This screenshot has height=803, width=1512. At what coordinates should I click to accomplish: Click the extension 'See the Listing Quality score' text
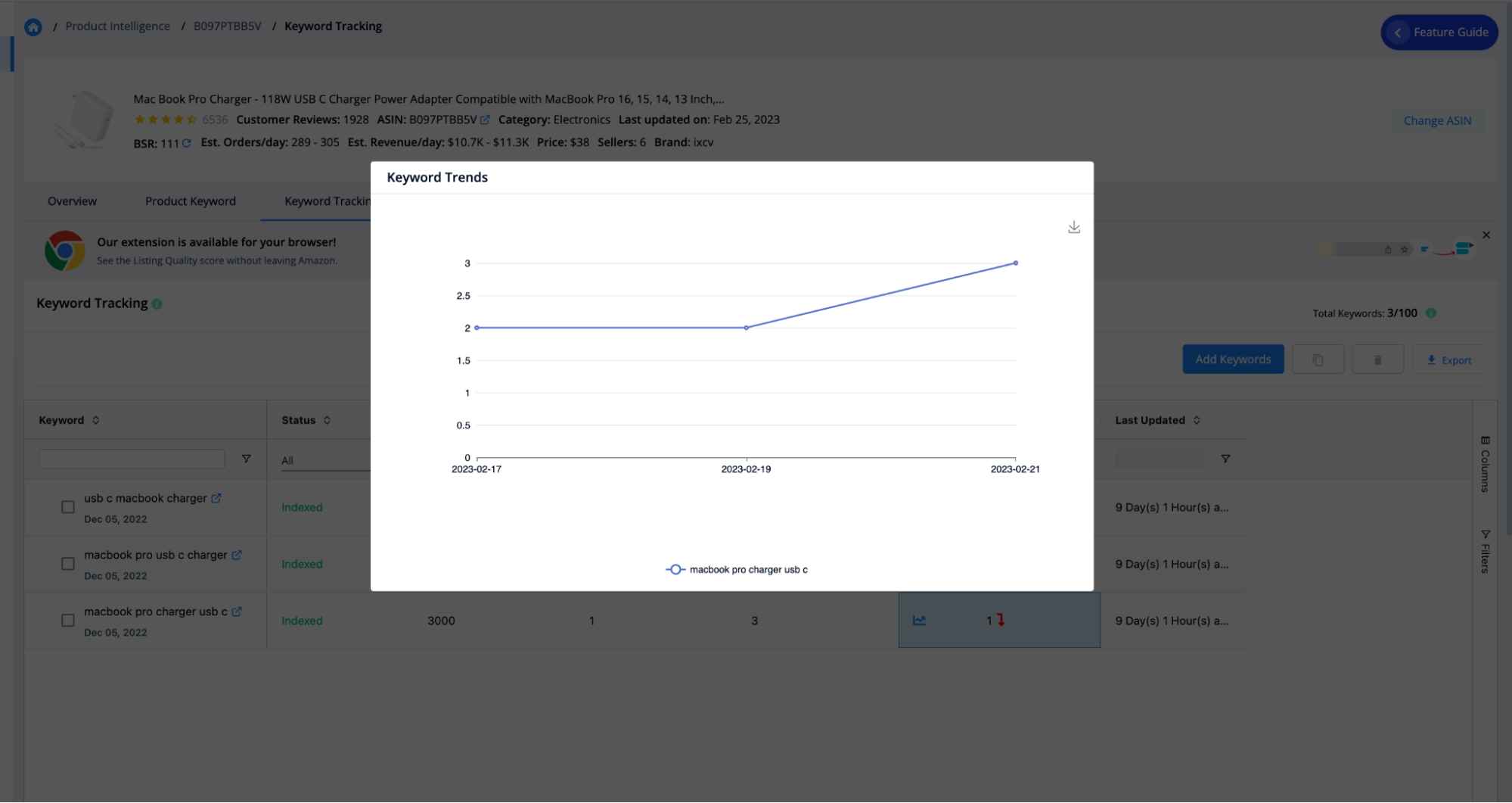pos(217,261)
